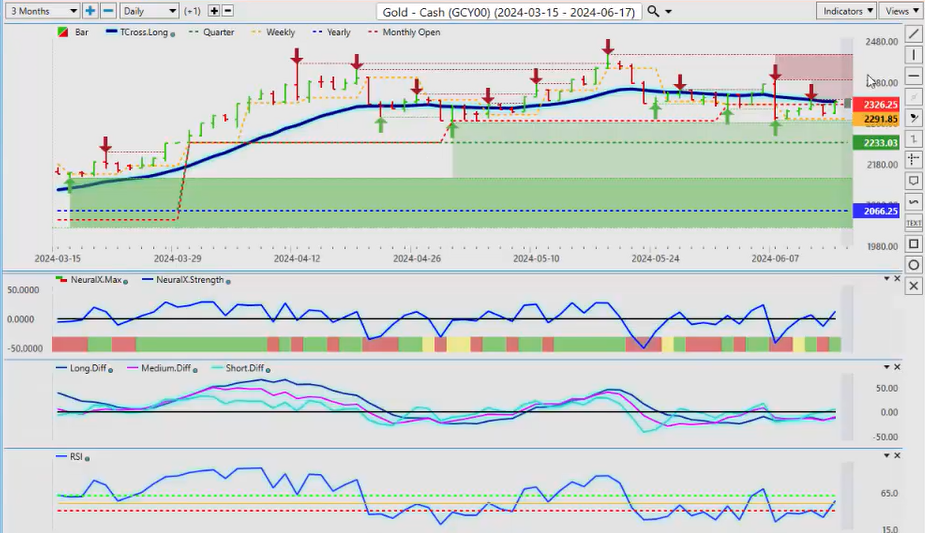This screenshot has height=533, width=925.
Task: Select the comment callout annotation tool
Action: [x=913, y=181]
